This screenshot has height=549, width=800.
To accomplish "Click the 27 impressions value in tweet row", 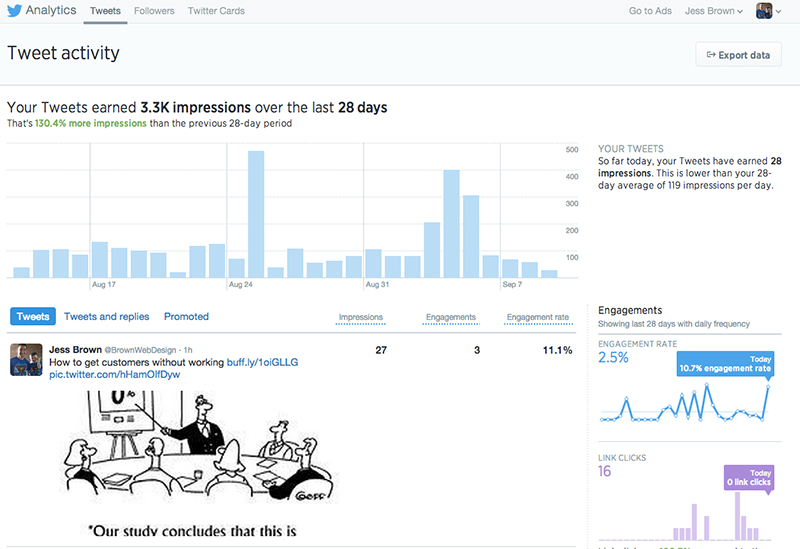I will (x=381, y=350).
